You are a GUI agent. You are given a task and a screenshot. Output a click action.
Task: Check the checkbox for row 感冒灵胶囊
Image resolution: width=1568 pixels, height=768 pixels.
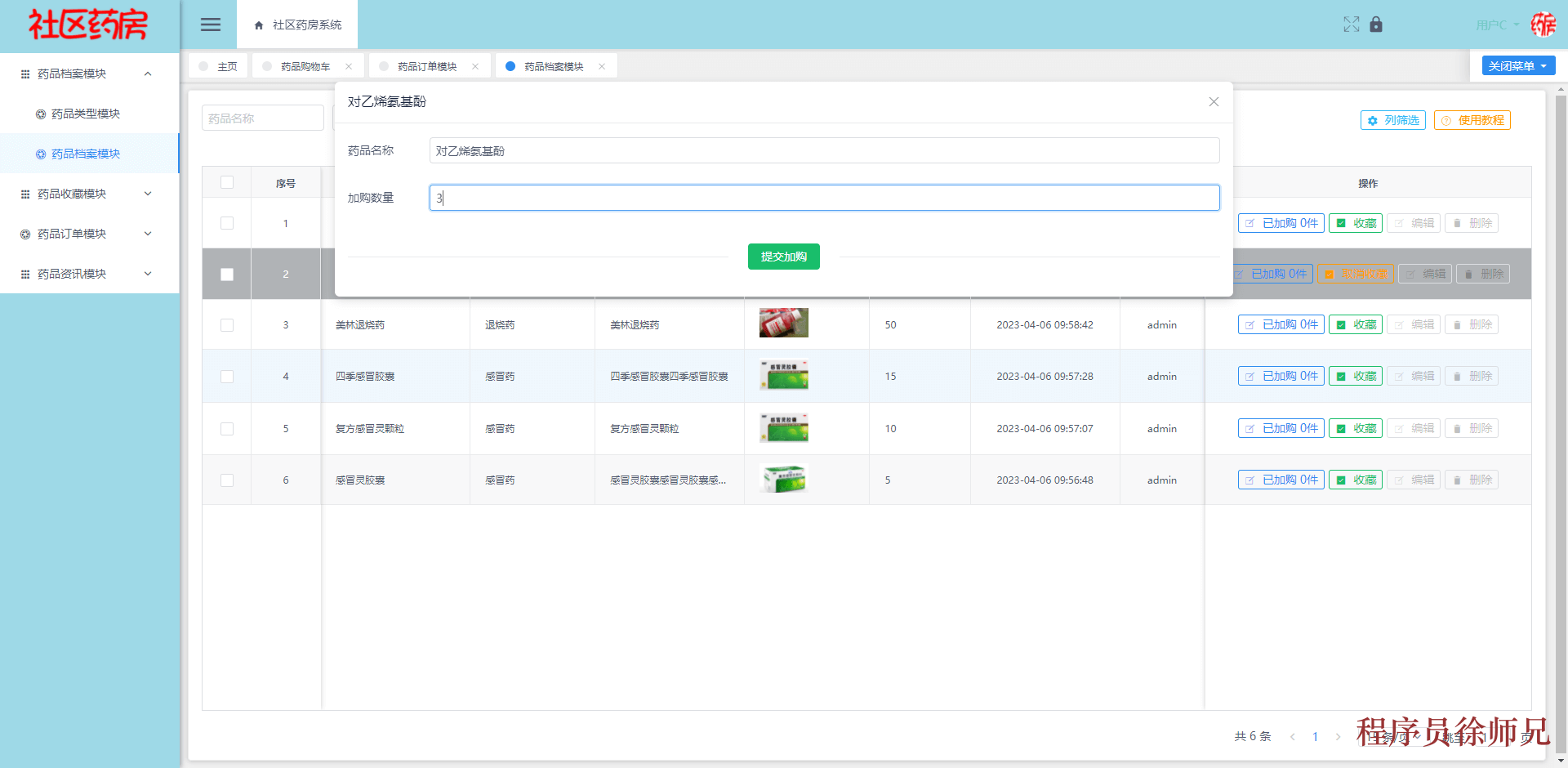pyautogui.click(x=226, y=480)
